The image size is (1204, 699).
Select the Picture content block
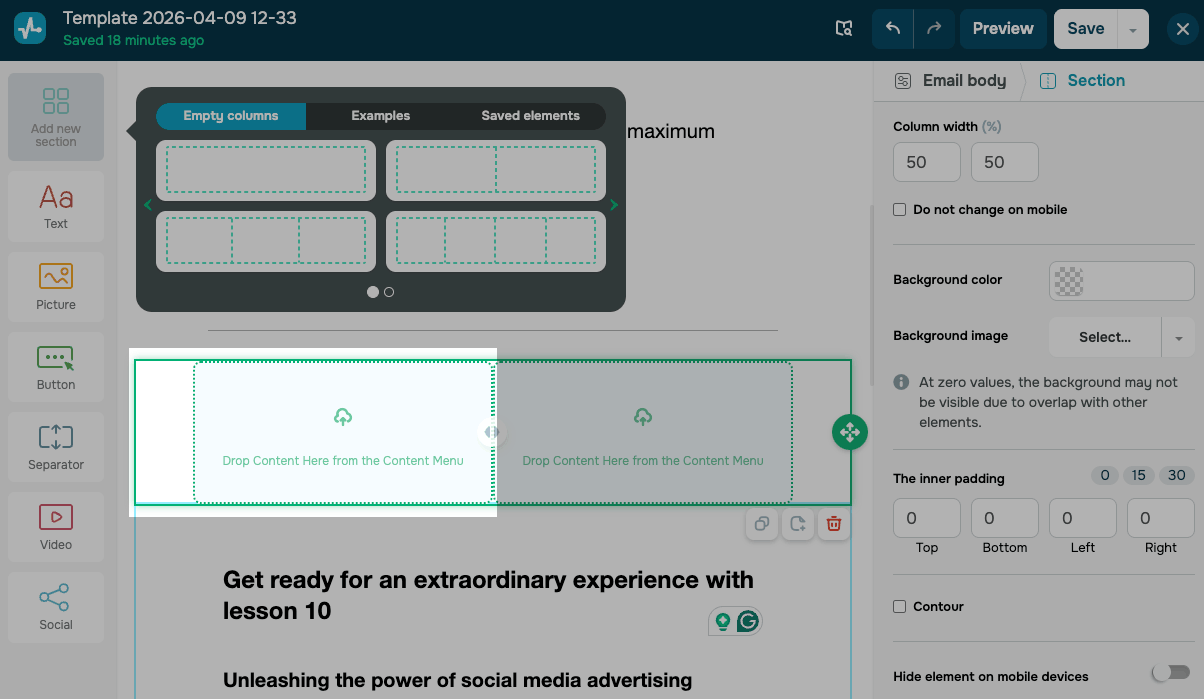coord(56,285)
